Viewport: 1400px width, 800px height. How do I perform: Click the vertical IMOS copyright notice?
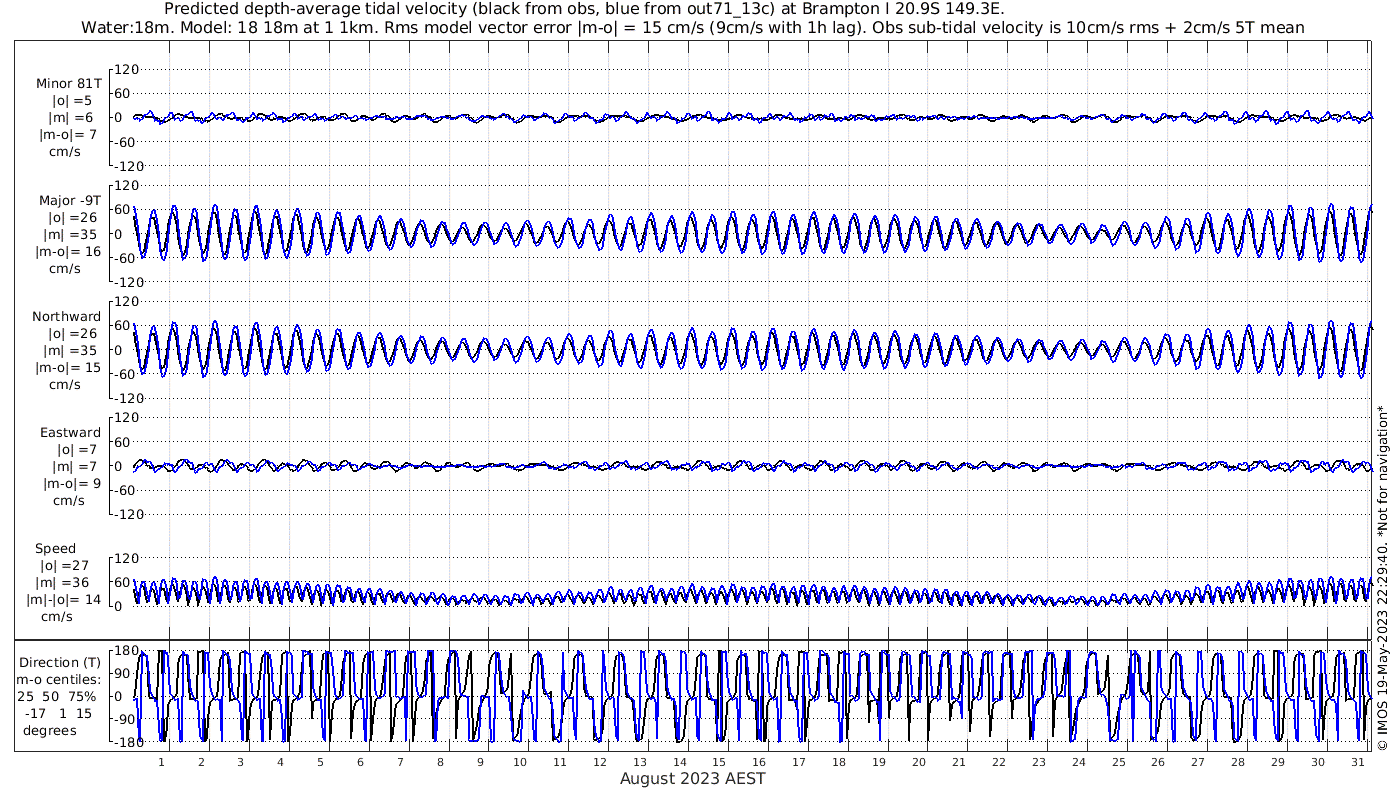pos(1382,577)
